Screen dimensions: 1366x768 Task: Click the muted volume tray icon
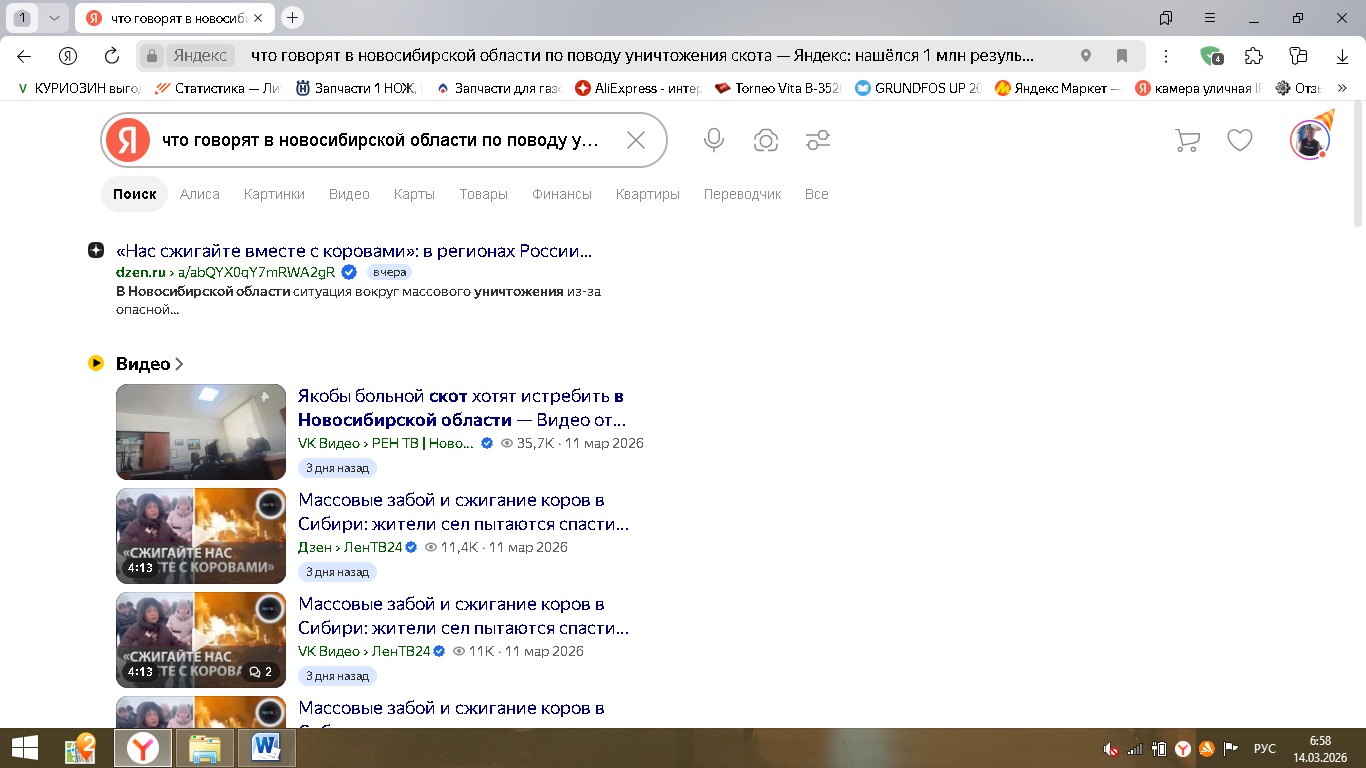pos(1111,748)
